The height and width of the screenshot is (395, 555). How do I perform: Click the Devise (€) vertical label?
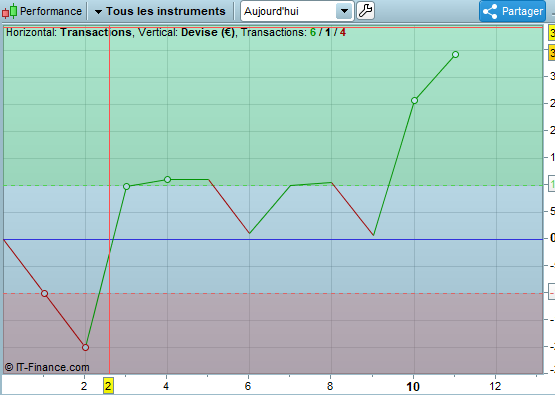tap(208, 32)
